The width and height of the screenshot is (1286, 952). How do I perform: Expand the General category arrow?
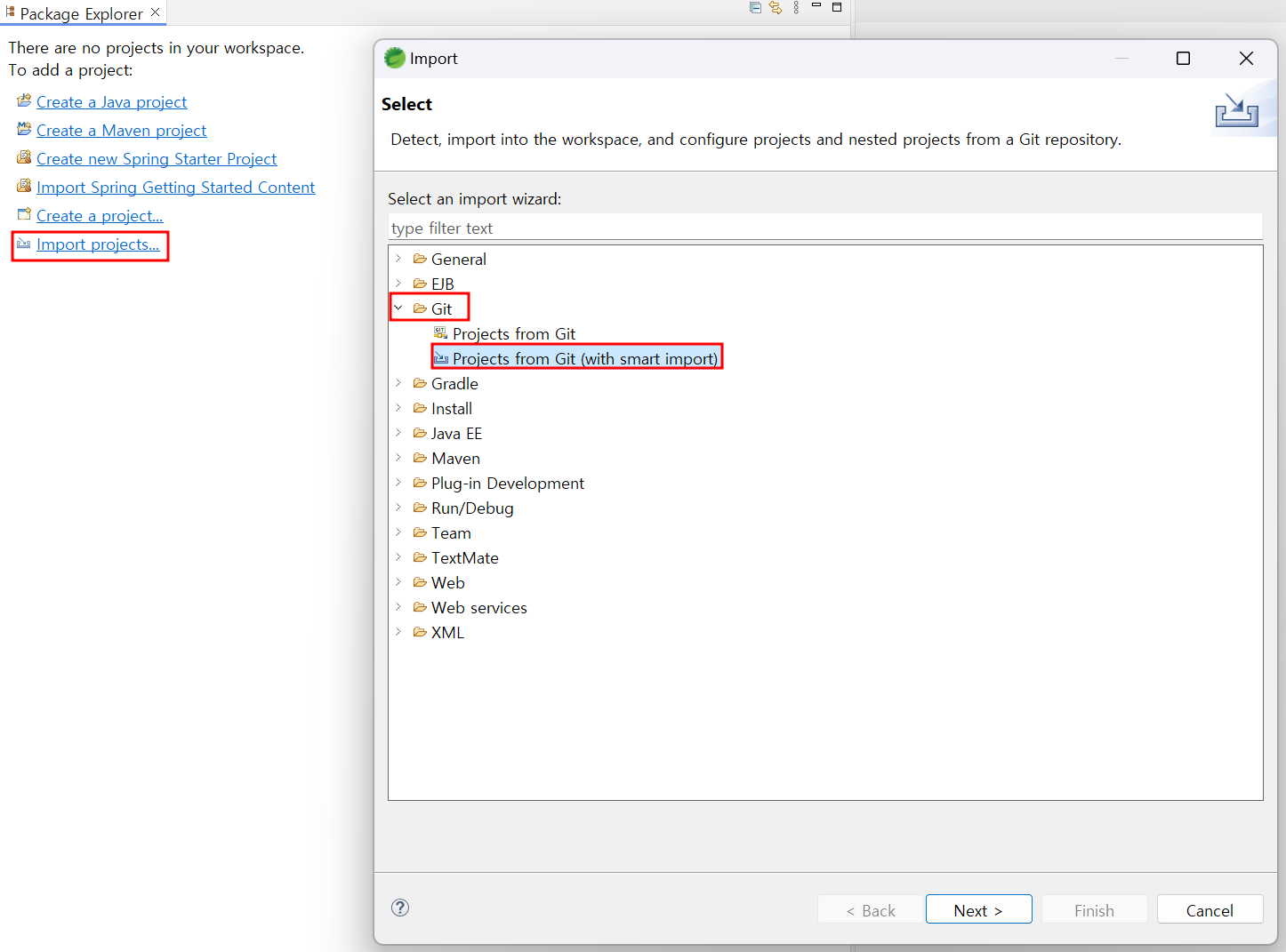click(x=398, y=259)
